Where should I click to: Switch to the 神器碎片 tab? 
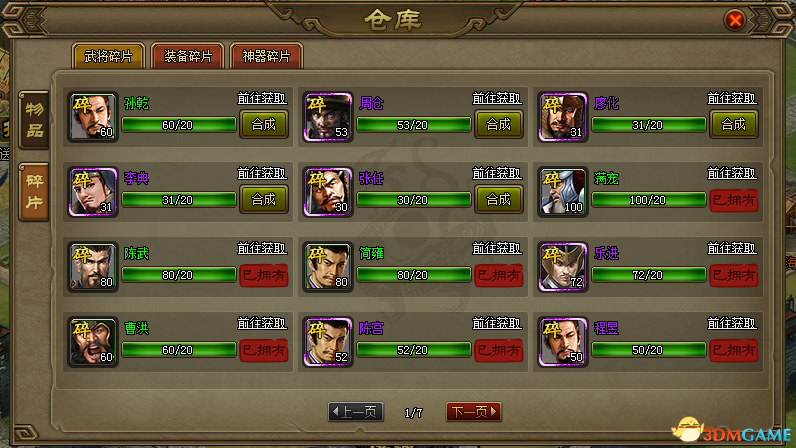[x=267, y=56]
